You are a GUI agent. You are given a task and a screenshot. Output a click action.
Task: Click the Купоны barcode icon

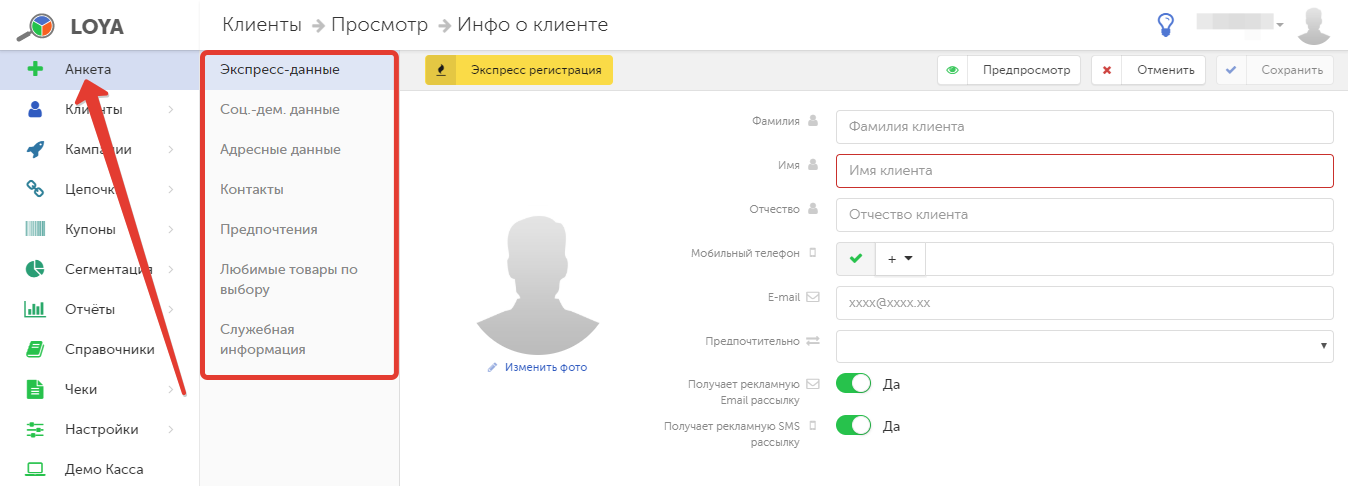35,229
